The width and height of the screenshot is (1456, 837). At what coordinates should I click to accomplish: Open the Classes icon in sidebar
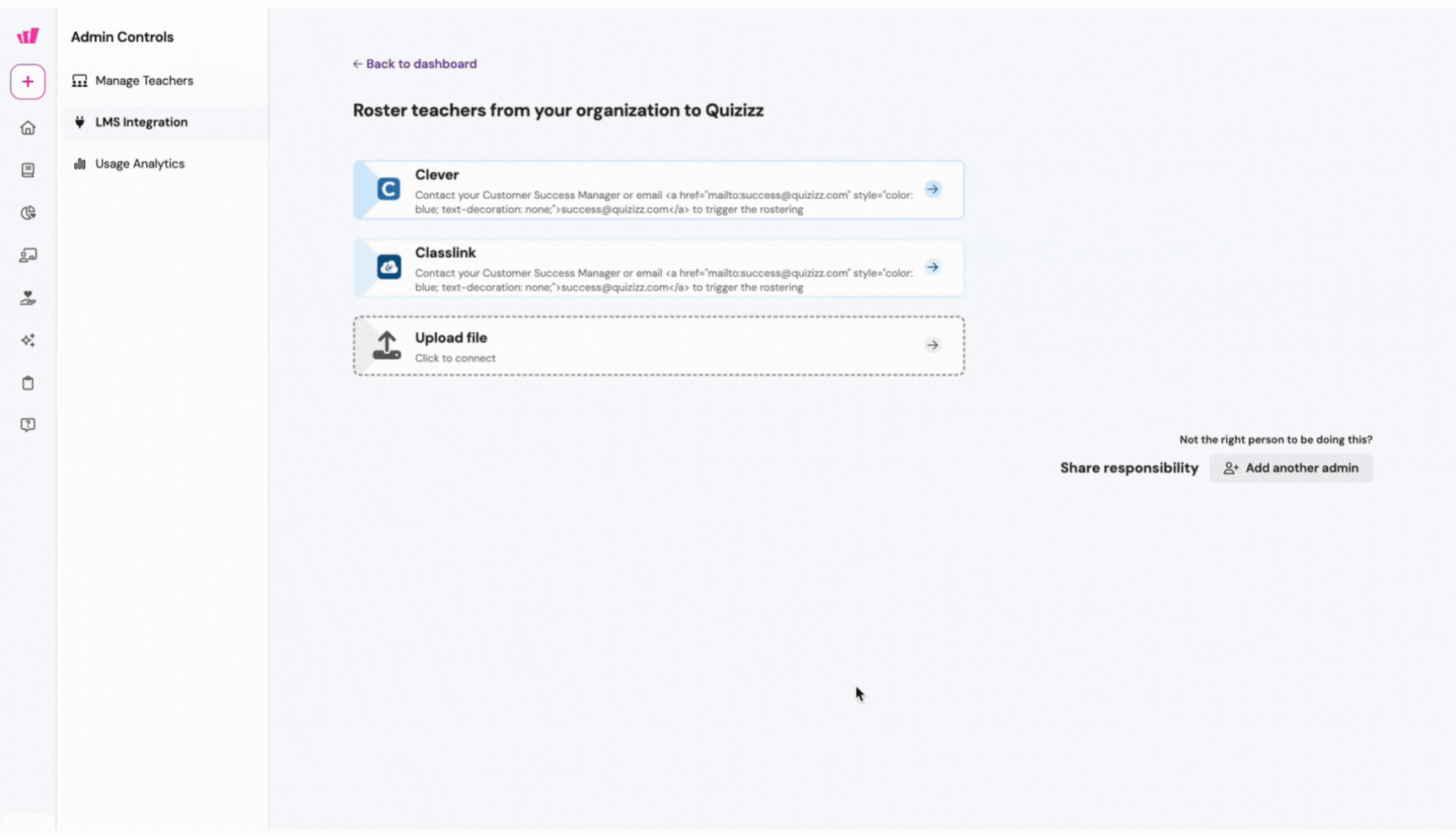[28, 255]
